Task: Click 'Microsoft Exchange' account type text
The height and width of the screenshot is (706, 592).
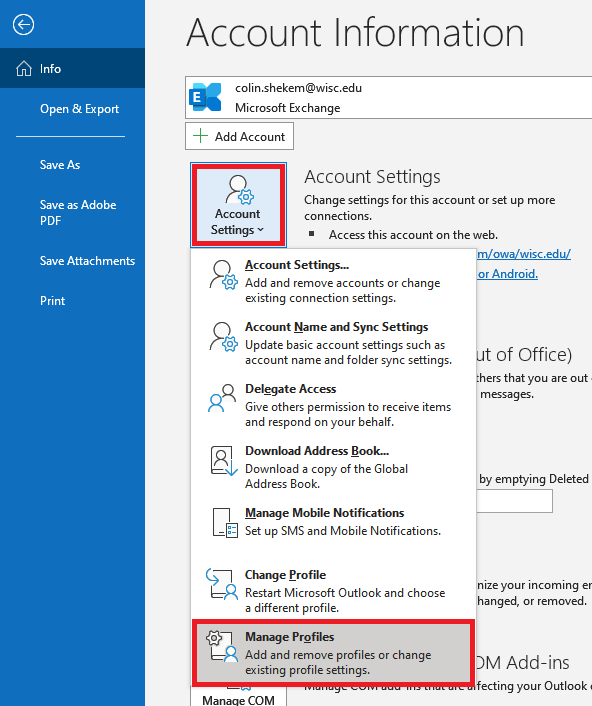Action: (288, 108)
